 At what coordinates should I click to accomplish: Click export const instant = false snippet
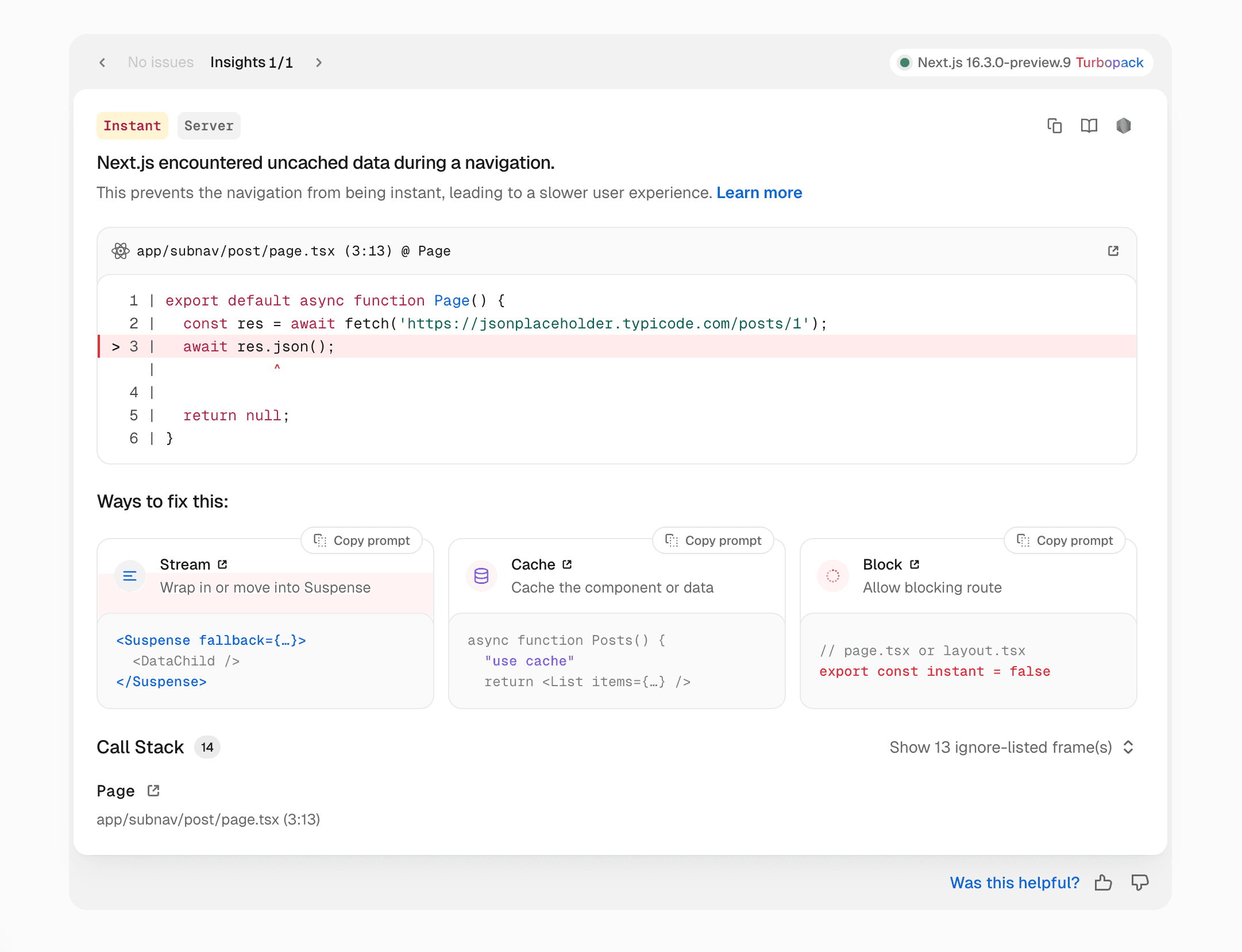[935, 671]
